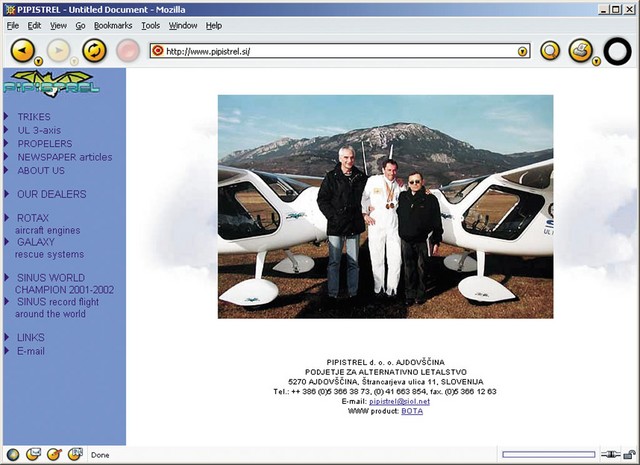Open the Help menu

214,26
